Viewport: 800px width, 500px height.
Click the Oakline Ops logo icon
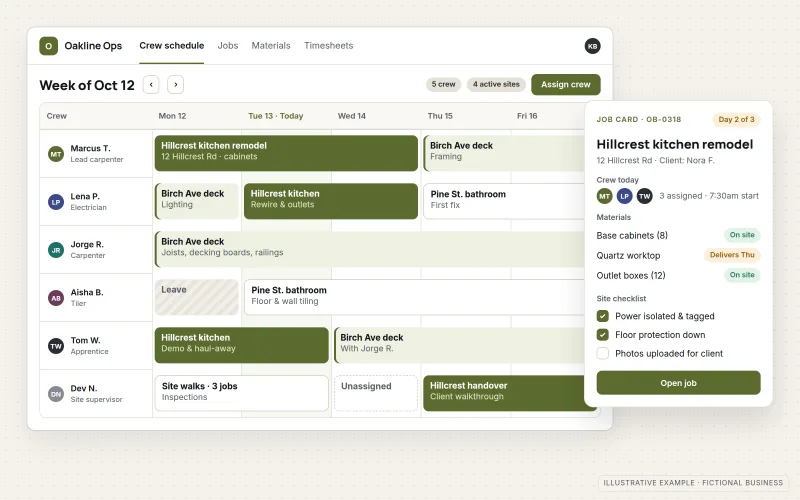48,46
